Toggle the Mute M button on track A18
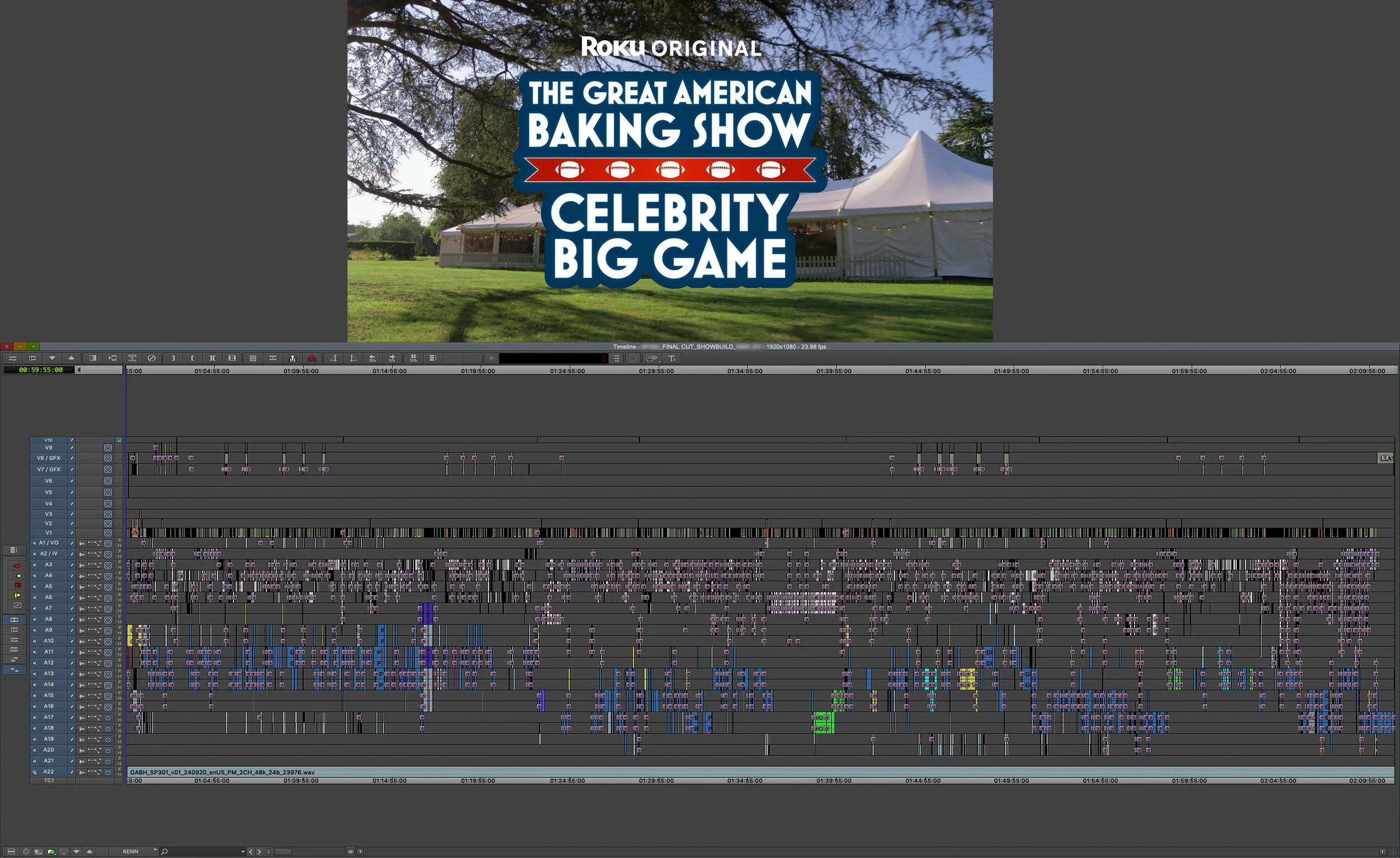 pos(119,732)
